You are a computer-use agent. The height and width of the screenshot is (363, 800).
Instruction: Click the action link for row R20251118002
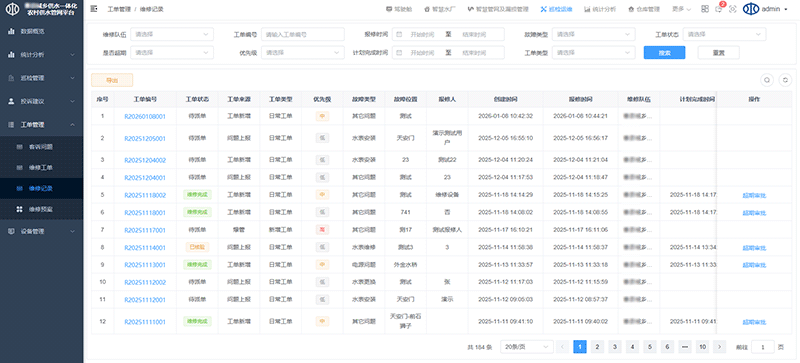point(754,196)
